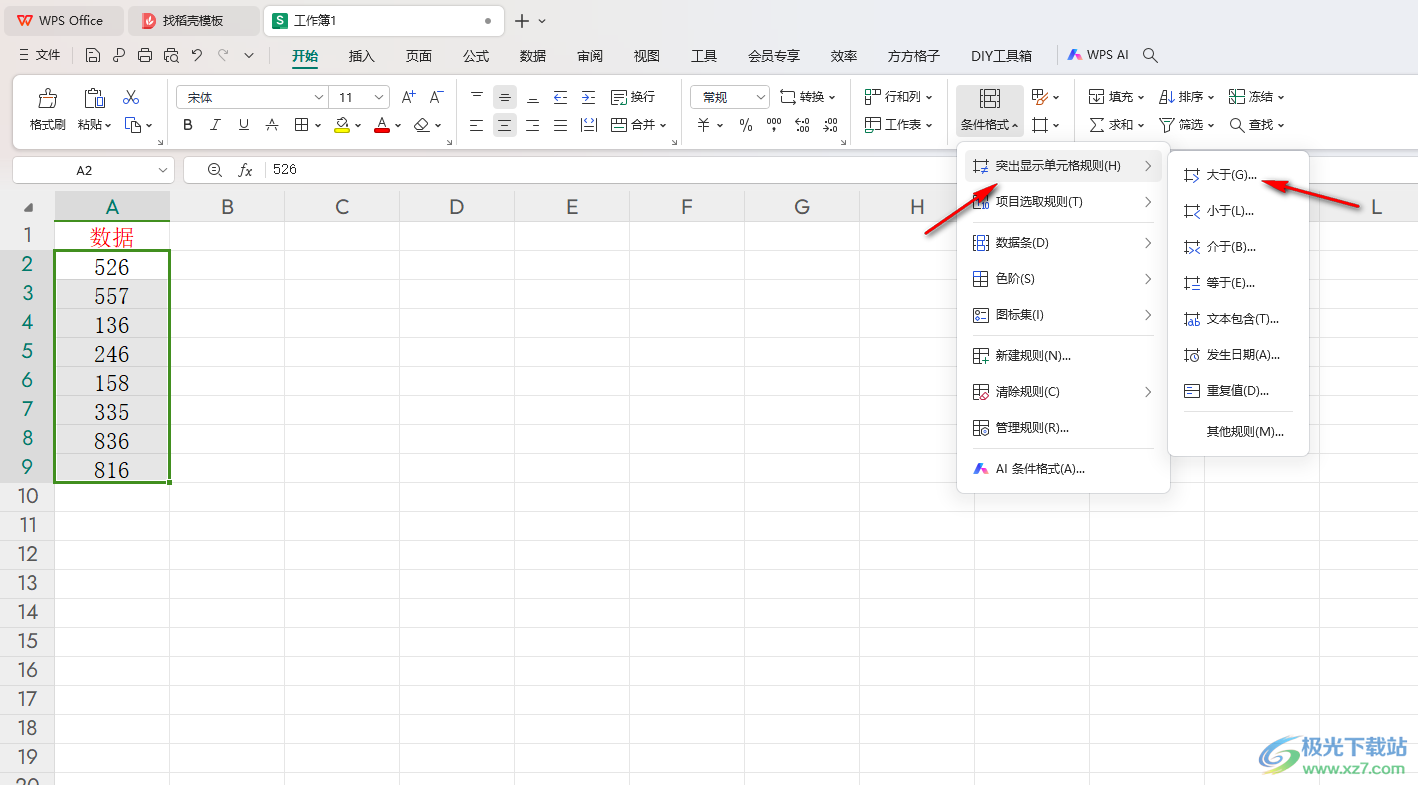The width and height of the screenshot is (1418, 785).
Task: Toggle Bold formatting
Action: click(188, 125)
